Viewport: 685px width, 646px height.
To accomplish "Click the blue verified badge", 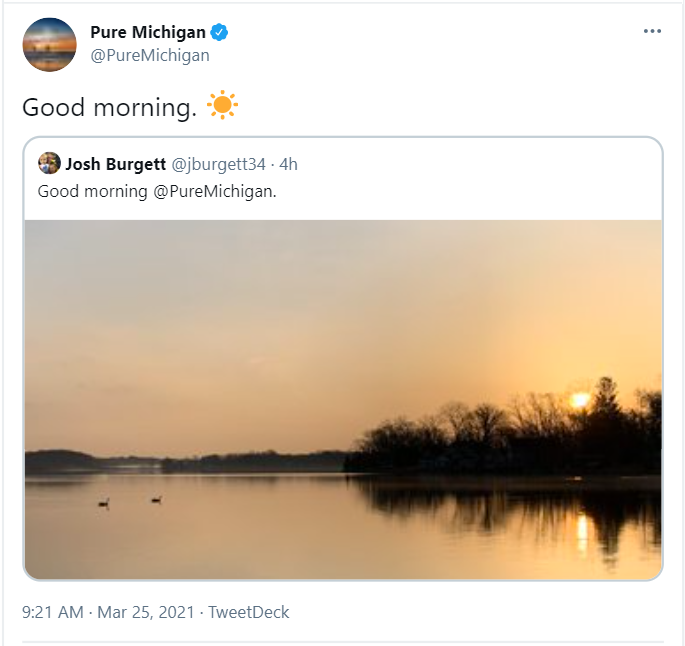I will point(219,32).
